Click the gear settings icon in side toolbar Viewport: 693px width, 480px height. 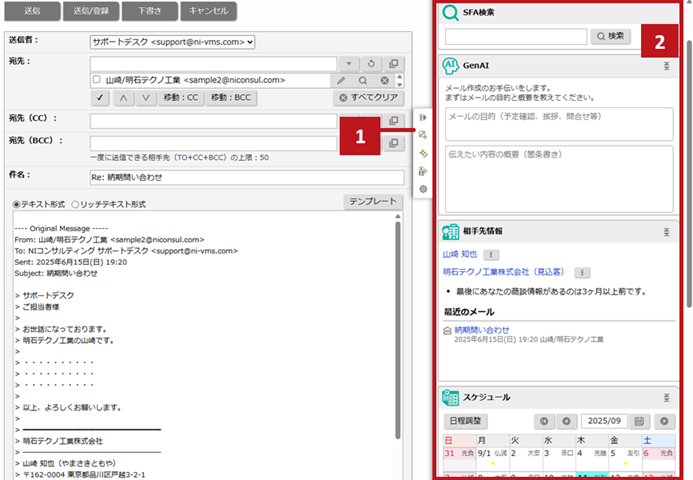(423, 189)
